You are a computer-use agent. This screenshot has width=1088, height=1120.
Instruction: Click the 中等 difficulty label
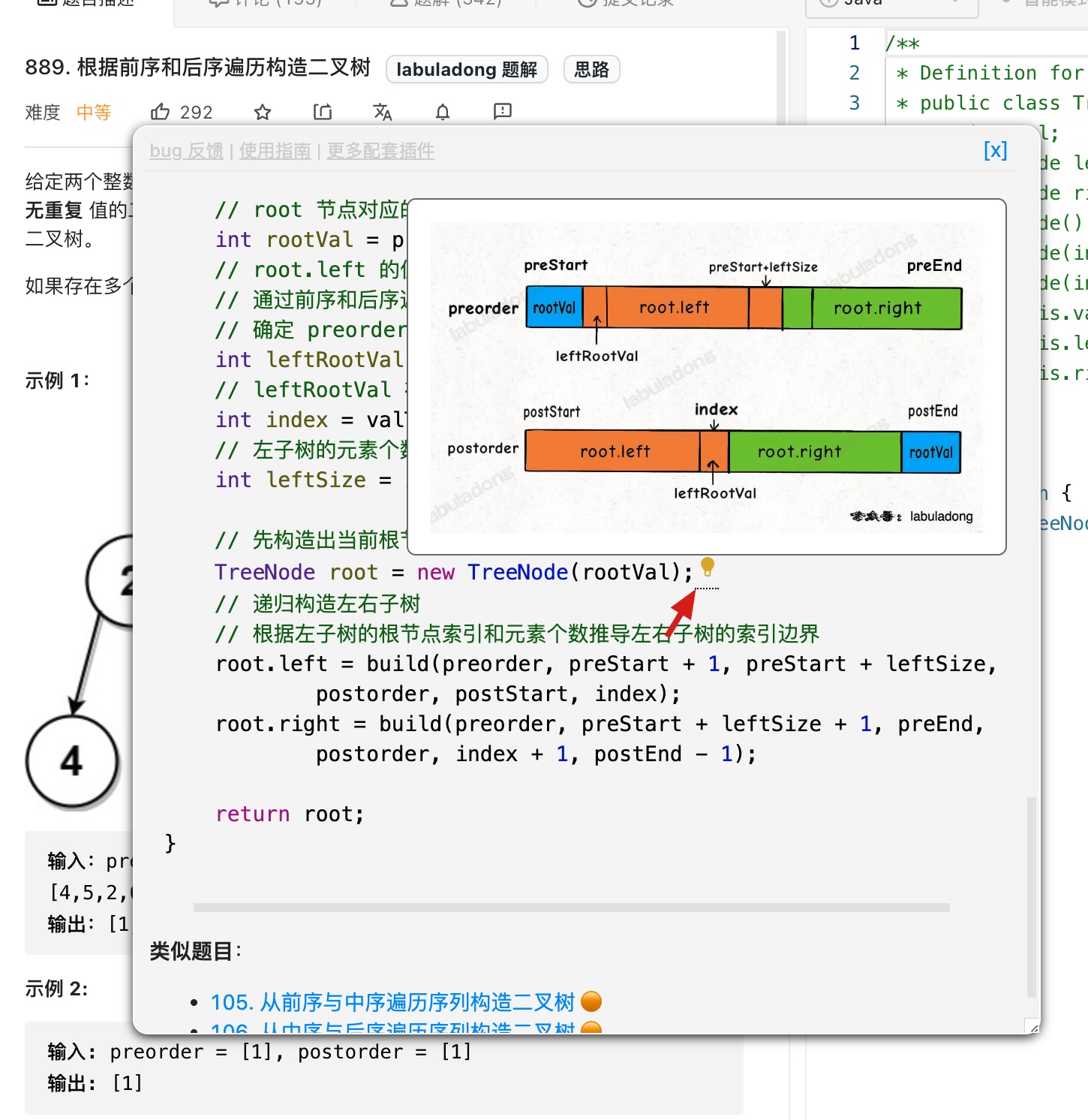click(94, 113)
